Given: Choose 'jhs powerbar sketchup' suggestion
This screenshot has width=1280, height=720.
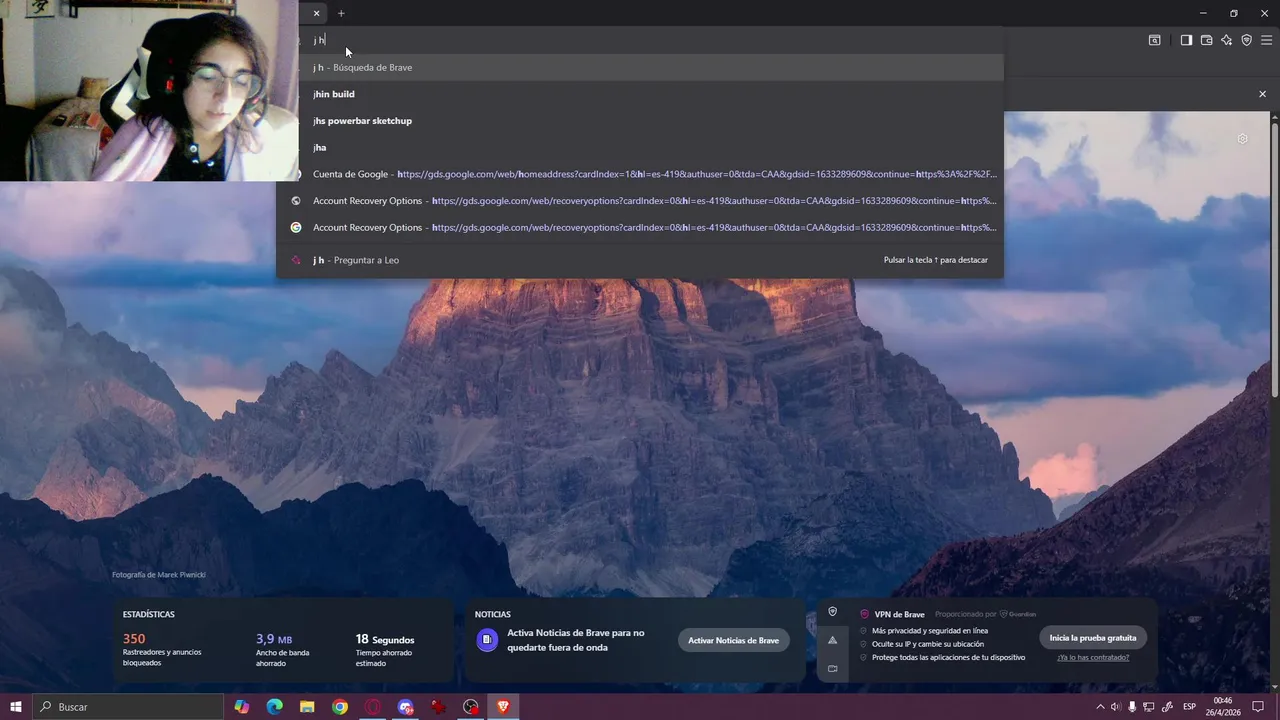Looking at the screenshot, I should point(640,121).
